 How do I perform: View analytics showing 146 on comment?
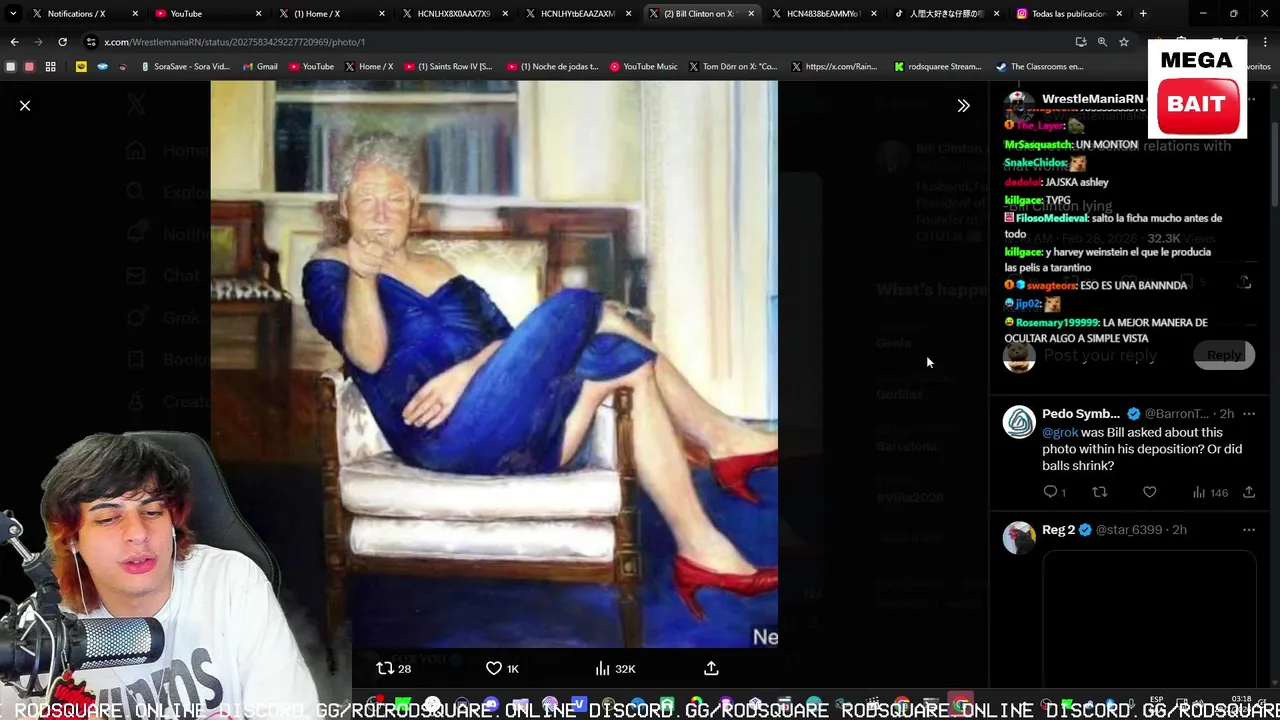click(x=1210, y=492)
